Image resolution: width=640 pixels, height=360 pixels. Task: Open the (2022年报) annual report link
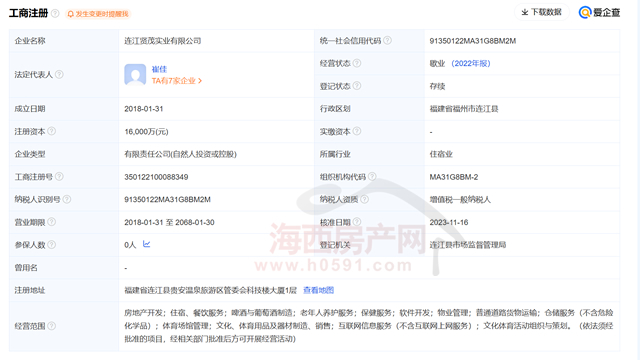[x=471, y=63]
